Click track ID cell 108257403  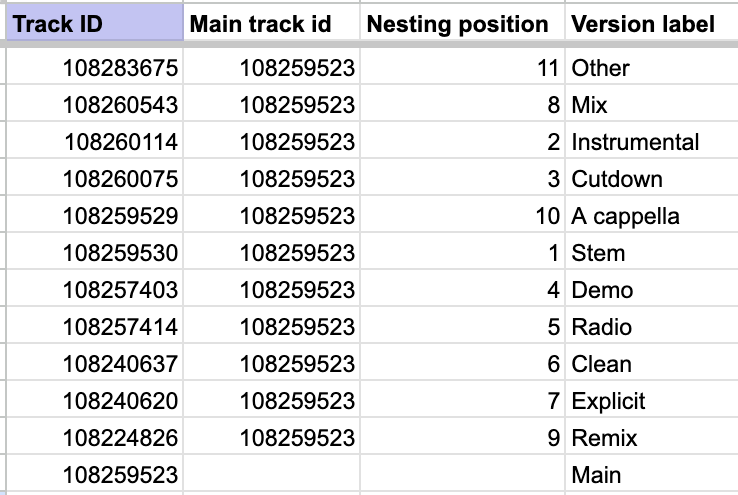[95, 288]
